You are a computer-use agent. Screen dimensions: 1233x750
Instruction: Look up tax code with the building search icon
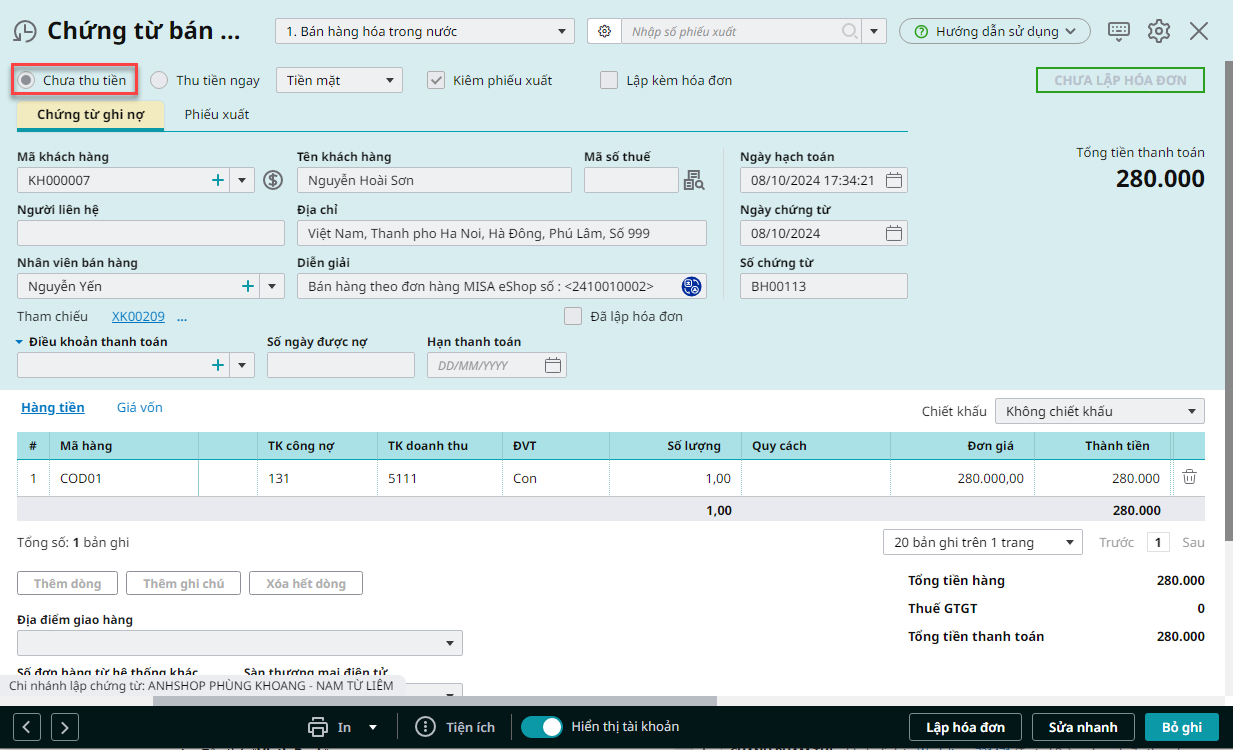[694, 180]
